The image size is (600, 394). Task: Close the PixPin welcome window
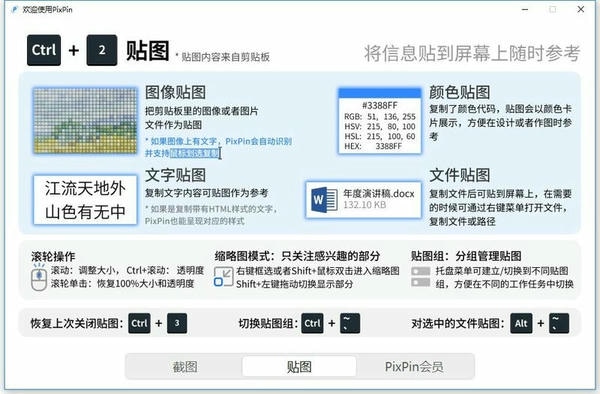click(x=580, y=9)
